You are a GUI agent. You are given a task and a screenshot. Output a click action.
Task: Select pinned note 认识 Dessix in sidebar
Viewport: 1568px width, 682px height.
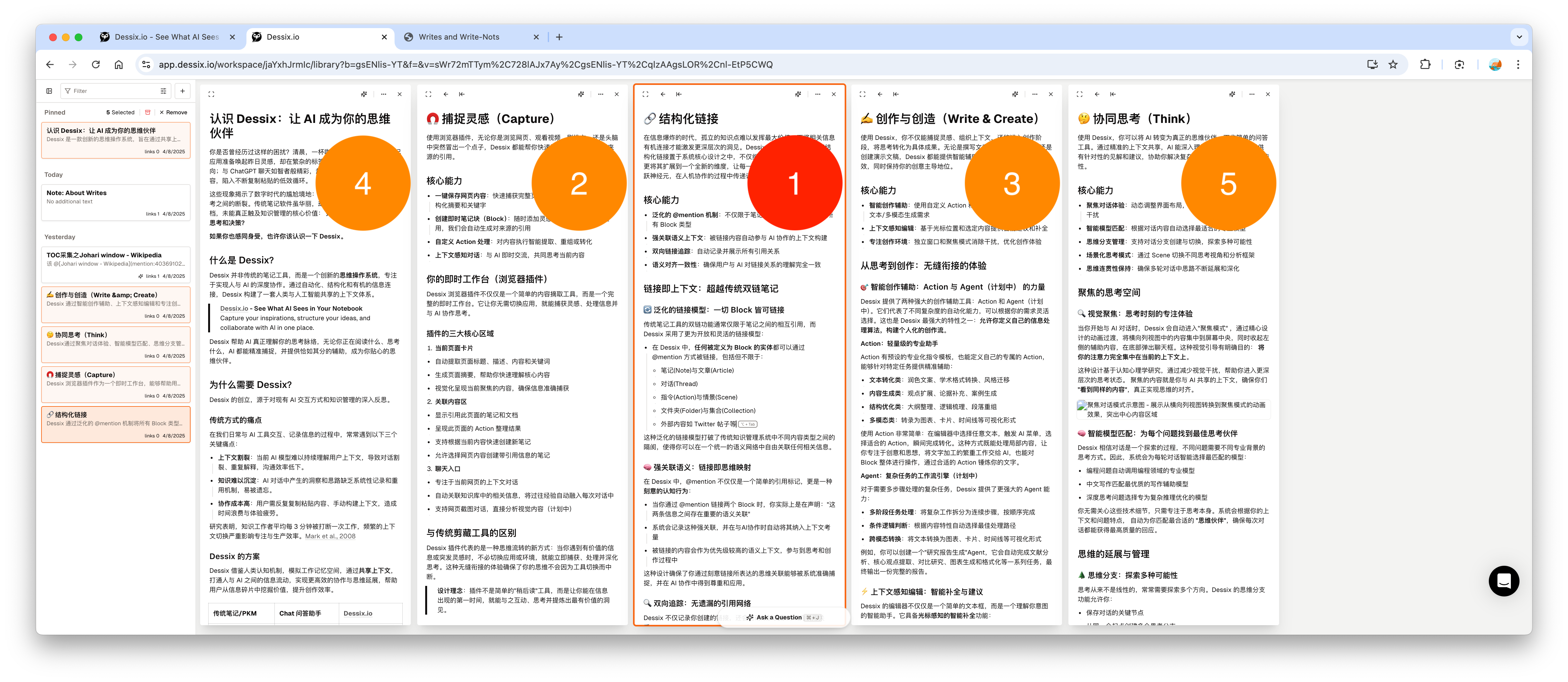[116, 141]
